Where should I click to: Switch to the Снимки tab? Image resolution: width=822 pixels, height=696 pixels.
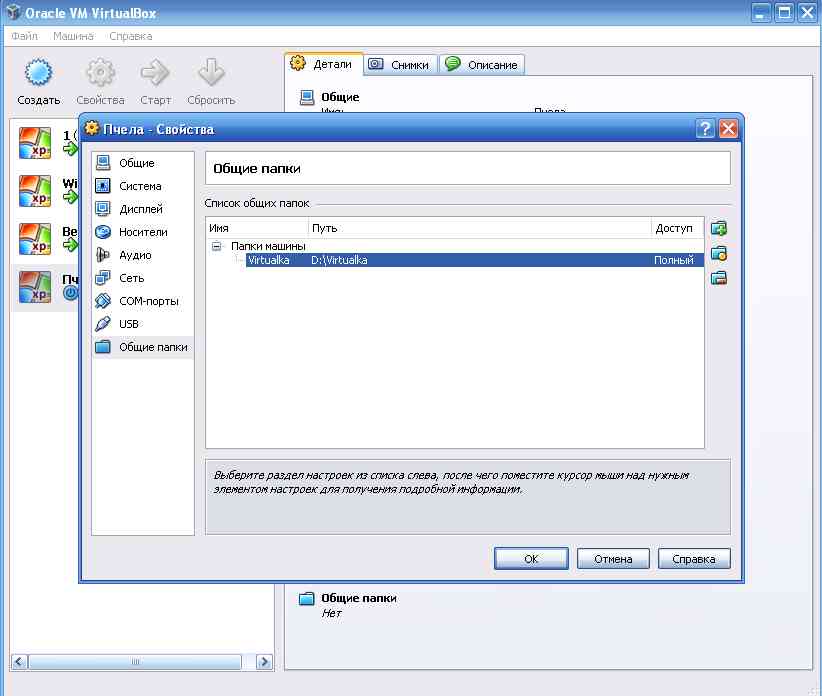pos(400,64)
